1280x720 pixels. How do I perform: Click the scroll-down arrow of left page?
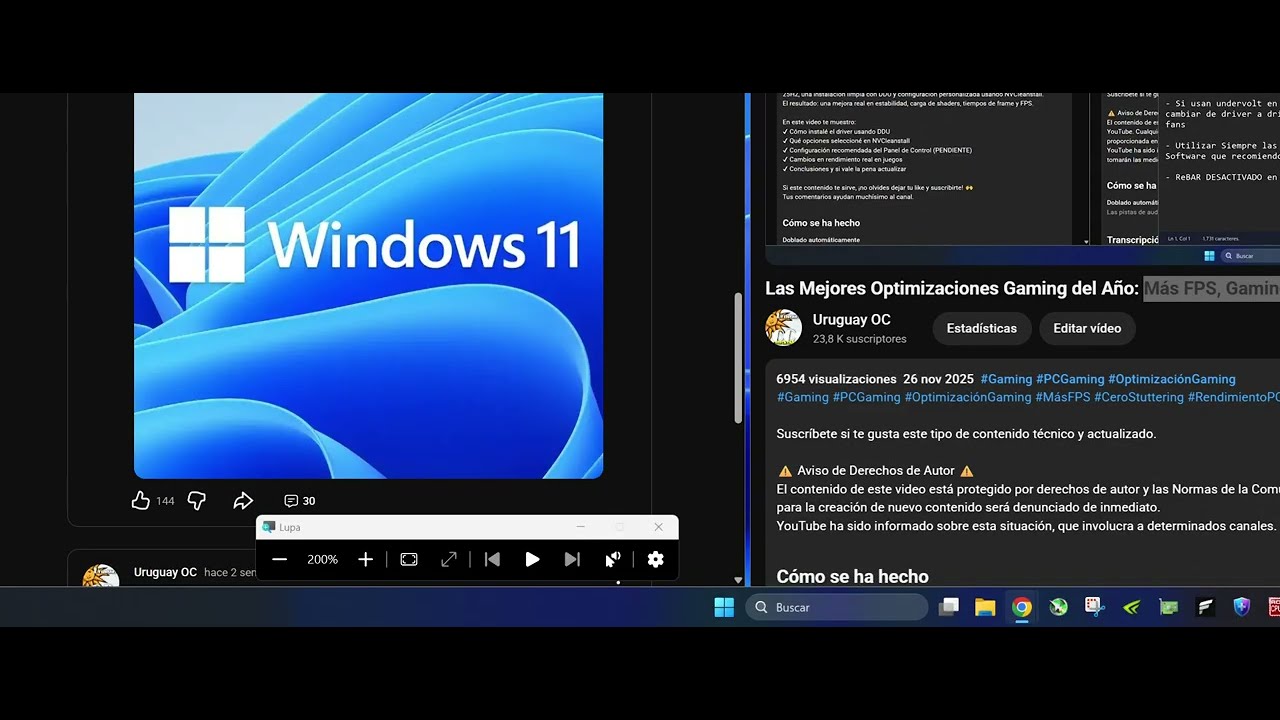739,580
